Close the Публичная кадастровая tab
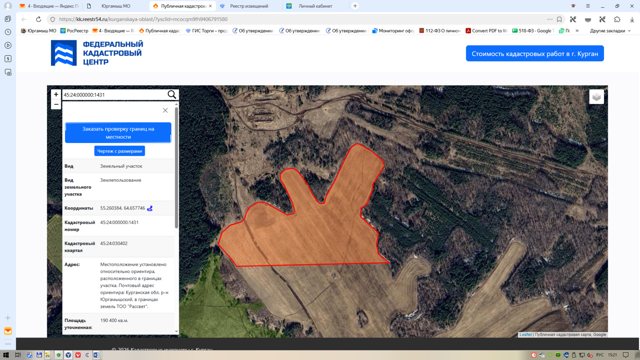This screenshot has width=640, height=360. tap(210, 6)
